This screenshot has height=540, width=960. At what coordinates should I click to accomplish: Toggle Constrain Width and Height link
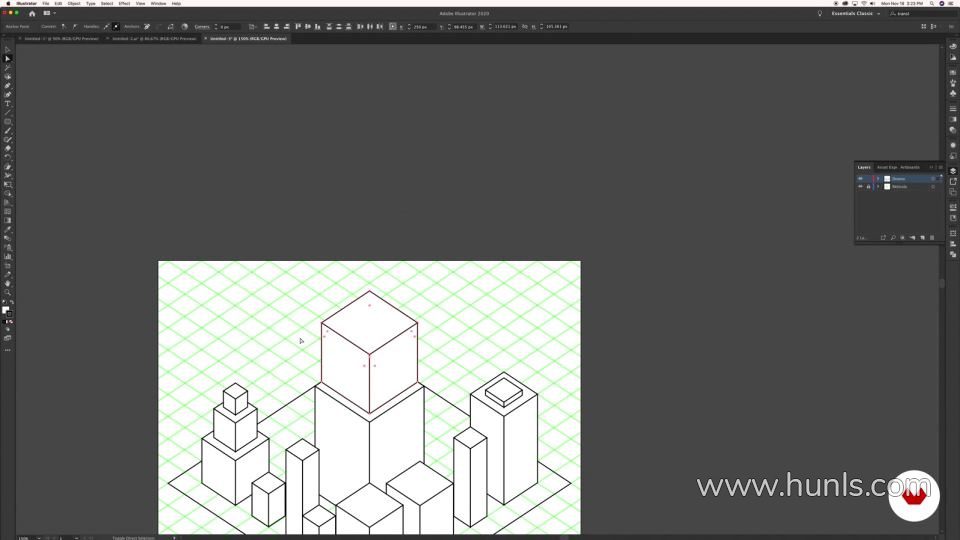(x=525, y=27)
